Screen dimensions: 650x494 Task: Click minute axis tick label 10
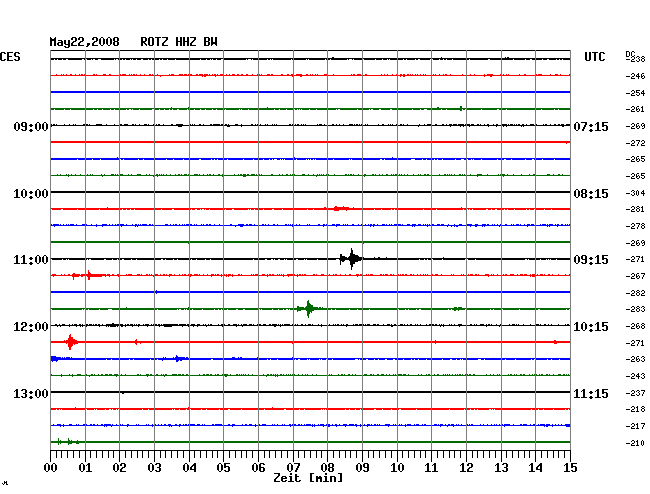point(397,468)
